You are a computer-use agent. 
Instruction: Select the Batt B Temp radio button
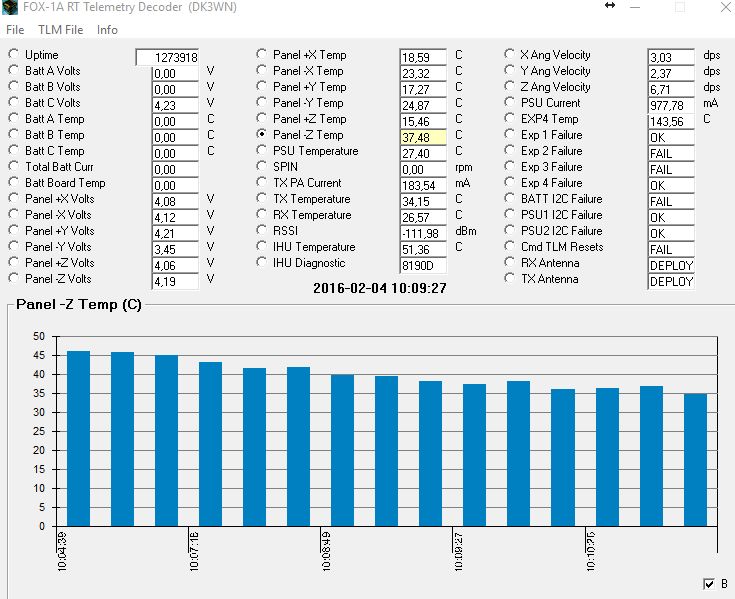(14, 135)
